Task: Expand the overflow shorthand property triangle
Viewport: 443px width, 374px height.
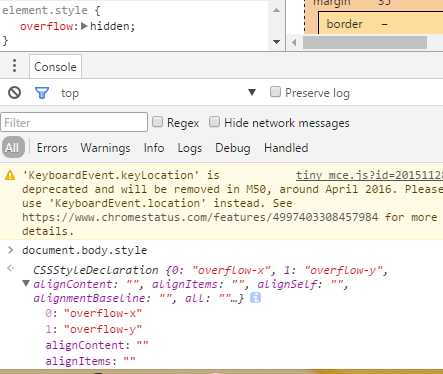Action: (x=84, y=25)
